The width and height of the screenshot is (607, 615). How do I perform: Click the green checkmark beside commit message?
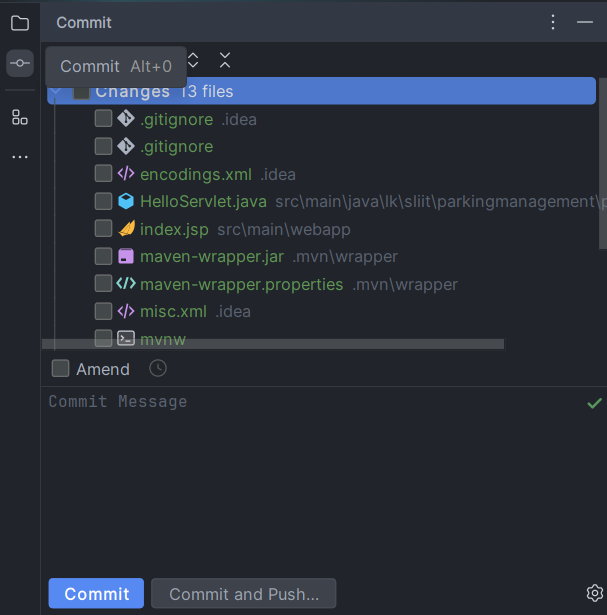point(594,403)
